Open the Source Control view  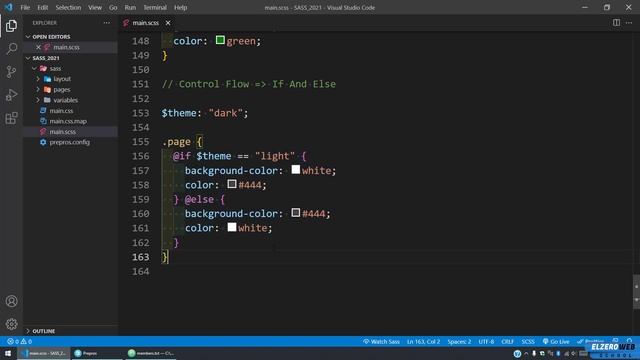[x=11, y=72]
